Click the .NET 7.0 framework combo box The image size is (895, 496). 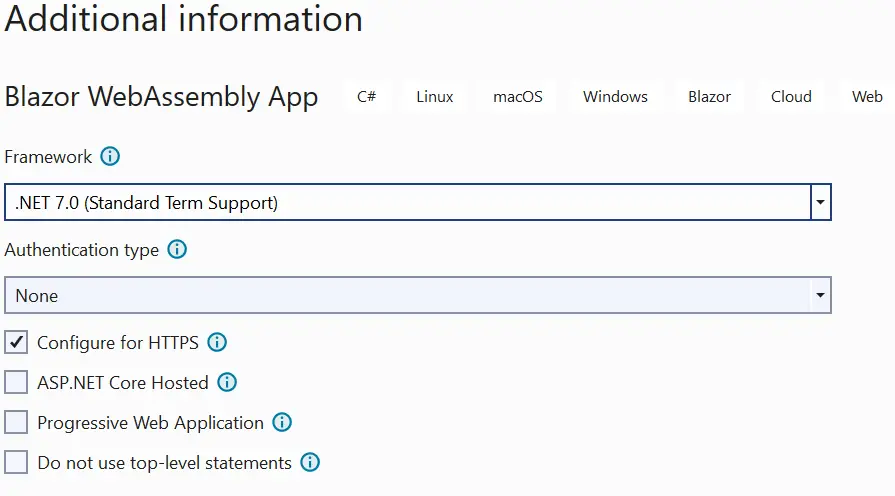[x=418, y=202]
